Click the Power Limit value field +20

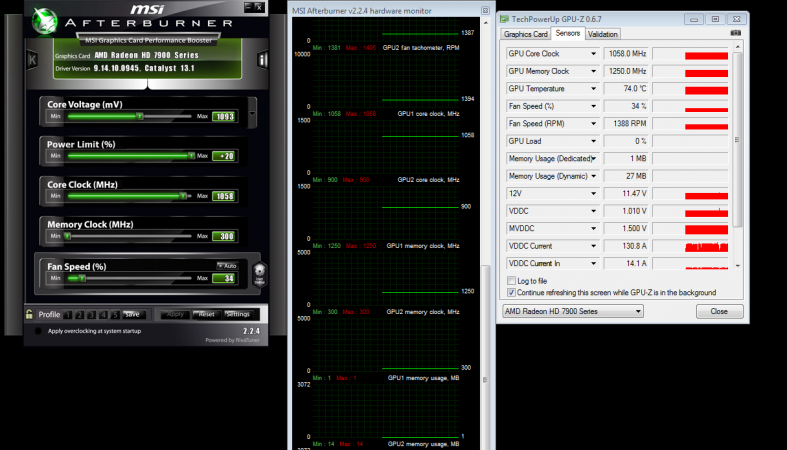pyautogui.click(x=224, y=156)
